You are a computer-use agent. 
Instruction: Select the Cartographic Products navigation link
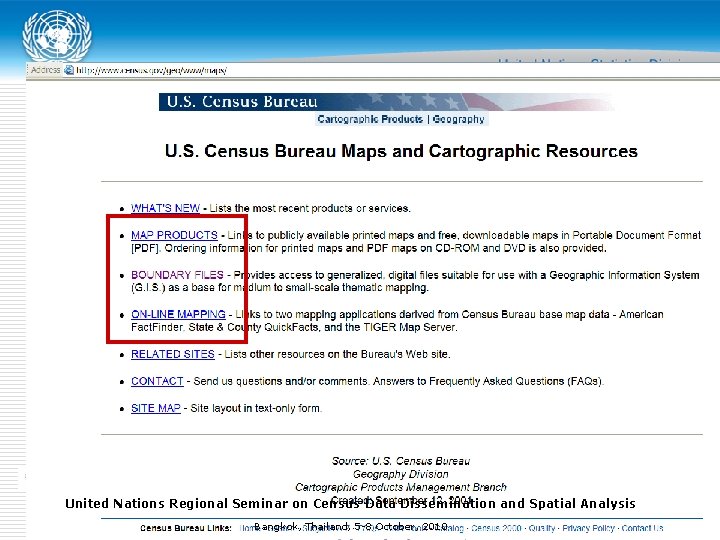tap(370, 119)
